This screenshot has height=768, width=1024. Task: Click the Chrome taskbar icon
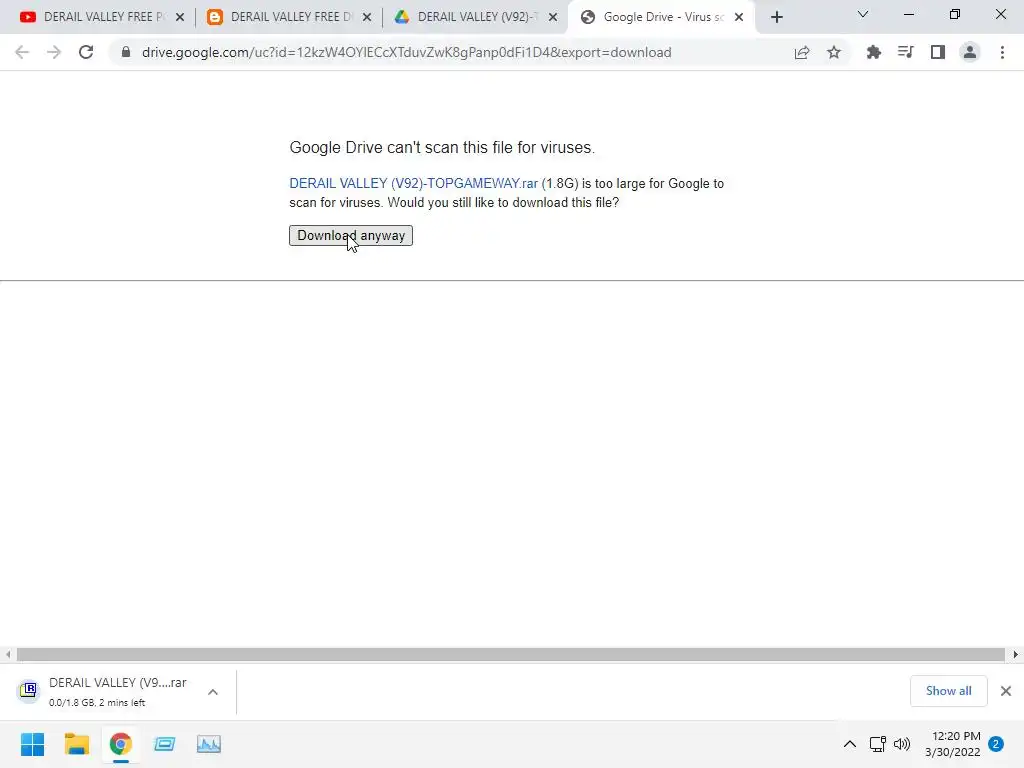pyautogui.click(x=120, y=744)
